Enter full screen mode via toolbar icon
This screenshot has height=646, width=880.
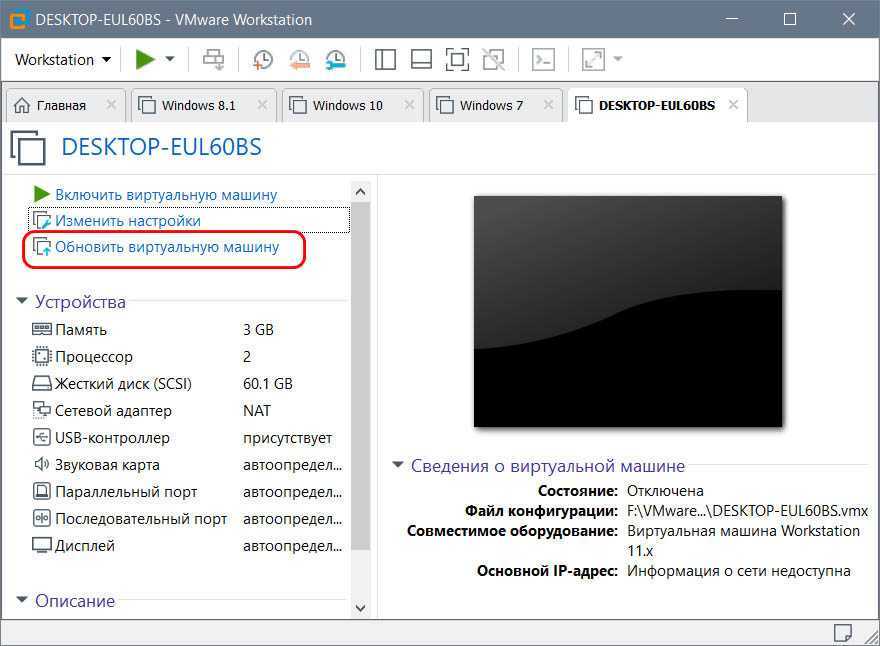point(457,59)
